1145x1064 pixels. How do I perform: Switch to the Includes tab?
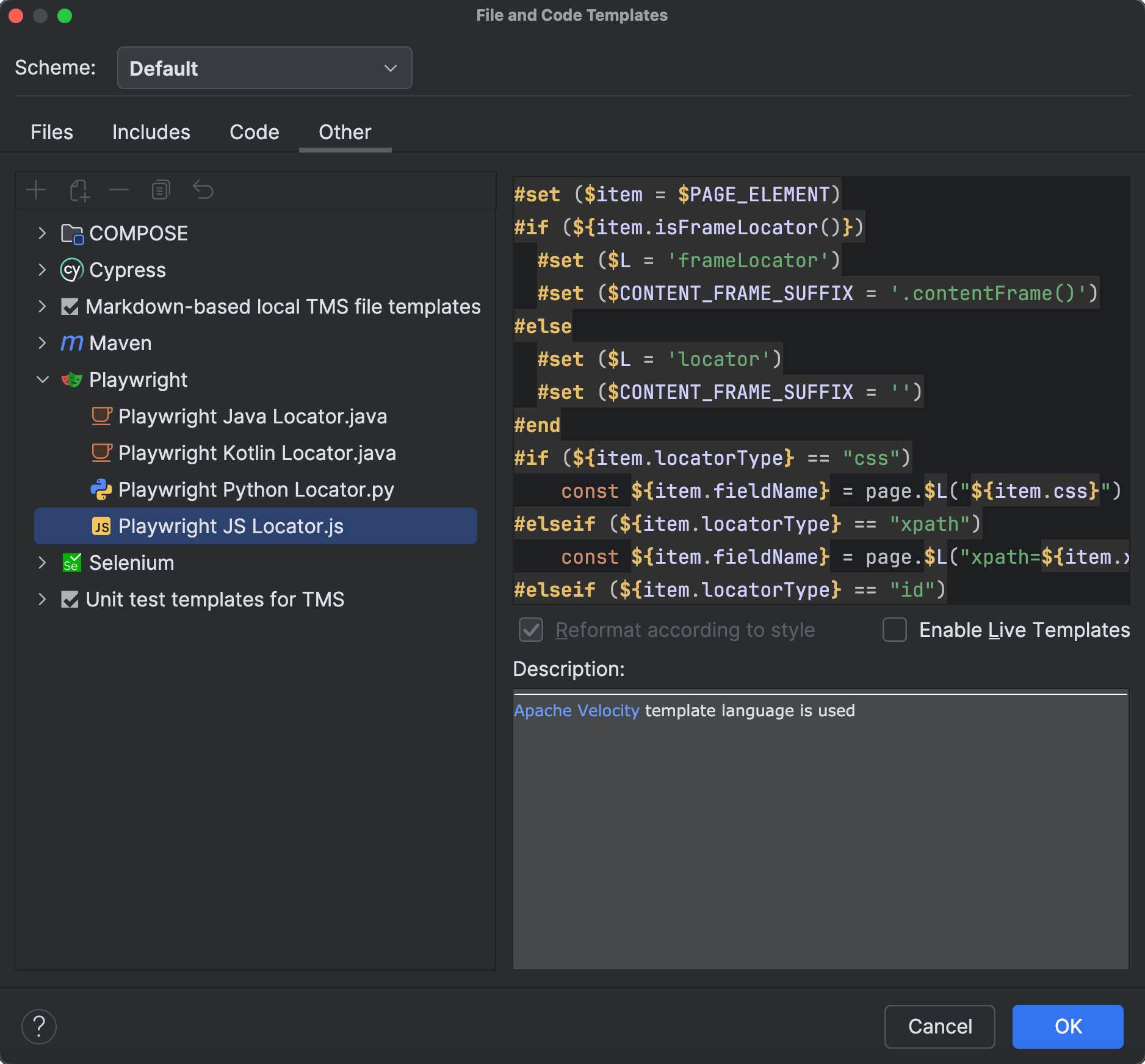[x=151, y=132]
